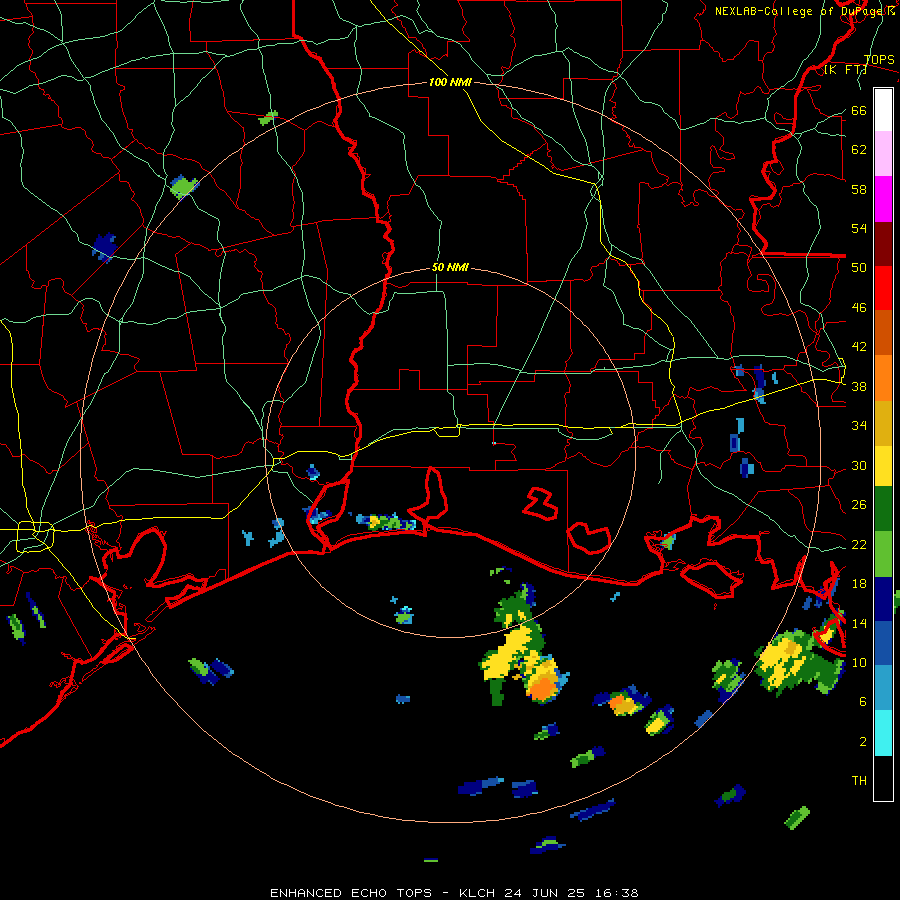Click the navy blue legend swatch
Image resolution: width=900 pixels, height=900 pixels.
point(883,599)
